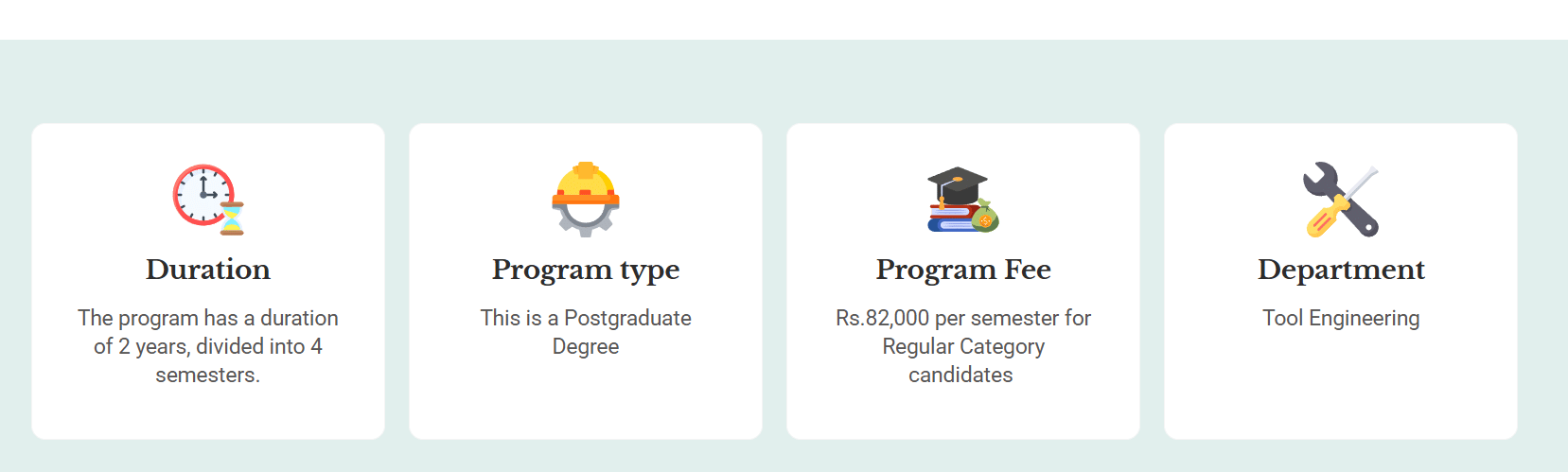Click the red clock icon above Duration
This screenshot has height=472, width=1568.
click(x=203, y=194)
